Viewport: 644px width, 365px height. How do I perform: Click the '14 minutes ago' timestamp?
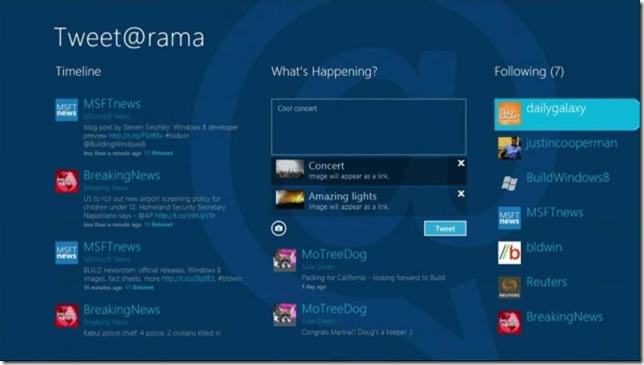coord(103,288)
